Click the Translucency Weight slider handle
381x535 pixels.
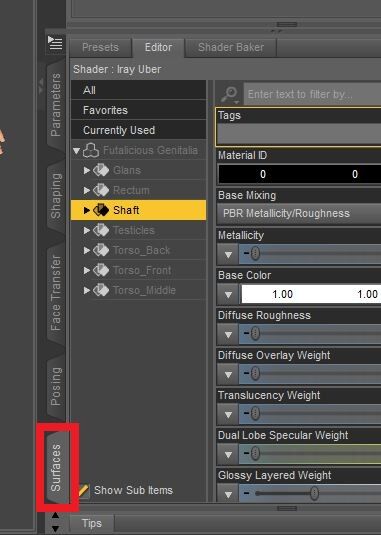[255, 414]
